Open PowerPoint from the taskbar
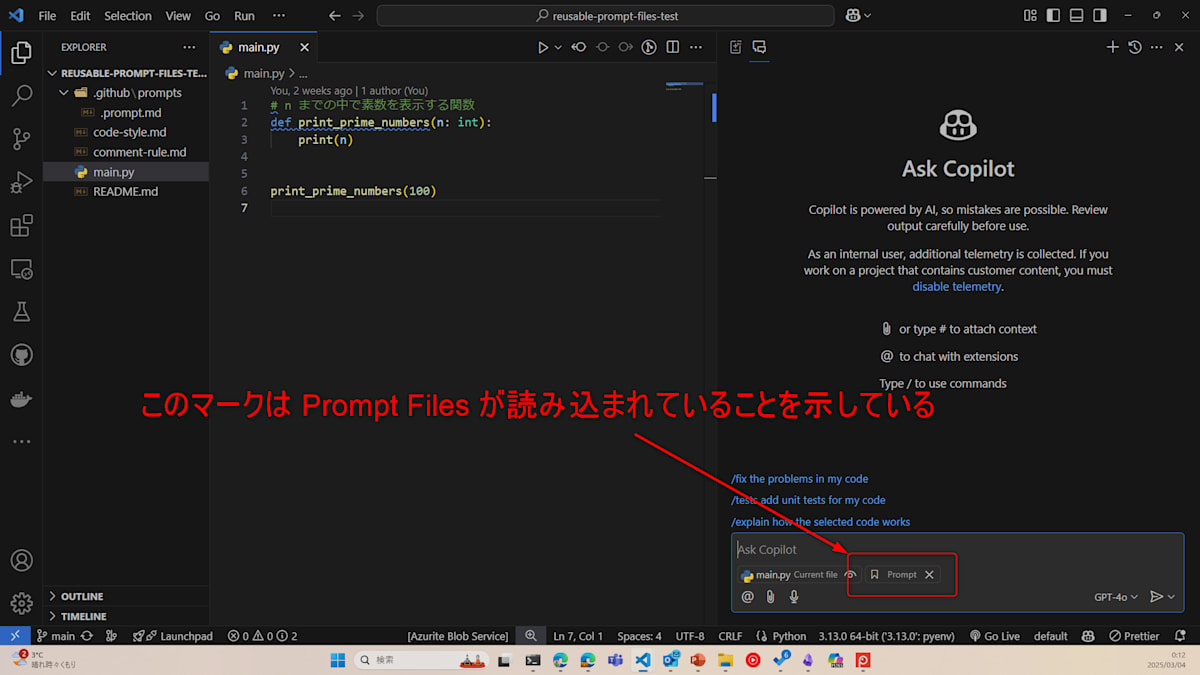Viewport: 1200px width, 675px height. [x=698, y=660]
